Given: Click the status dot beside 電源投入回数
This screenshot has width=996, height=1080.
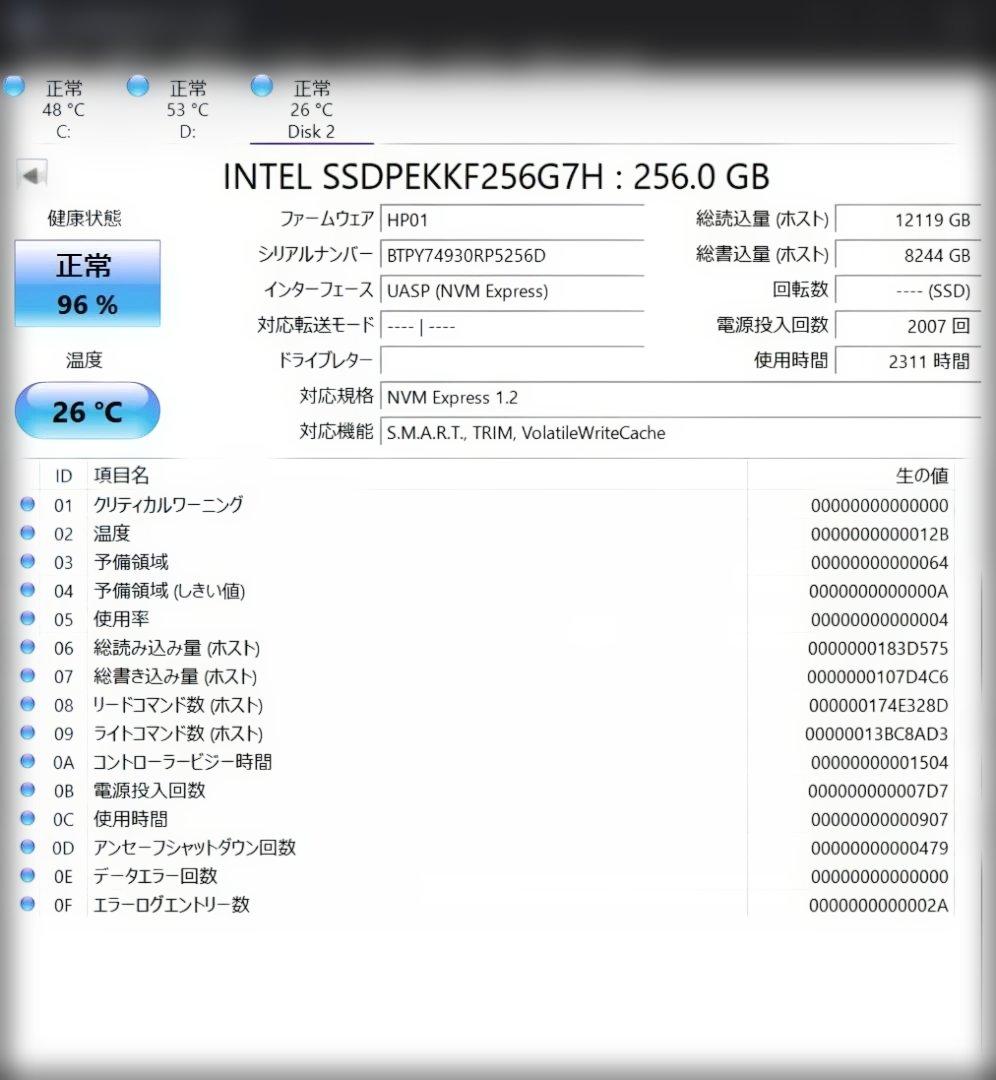Looking at the screenshot, I should (x=27, y=790).
